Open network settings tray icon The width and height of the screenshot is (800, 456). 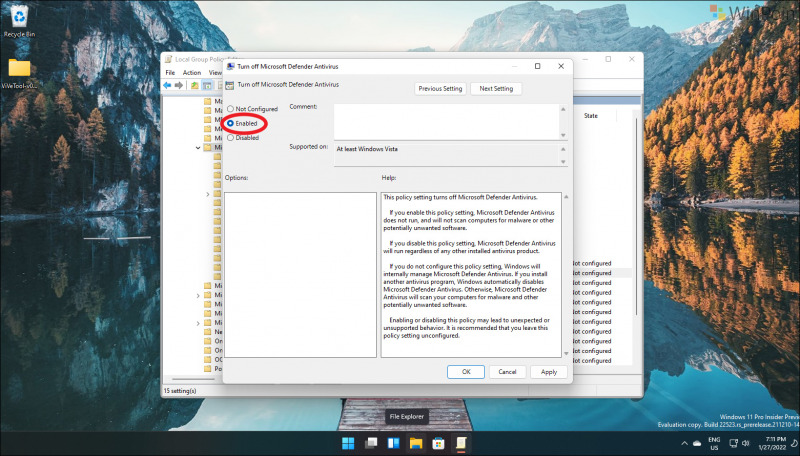click(x=734, y=443)
